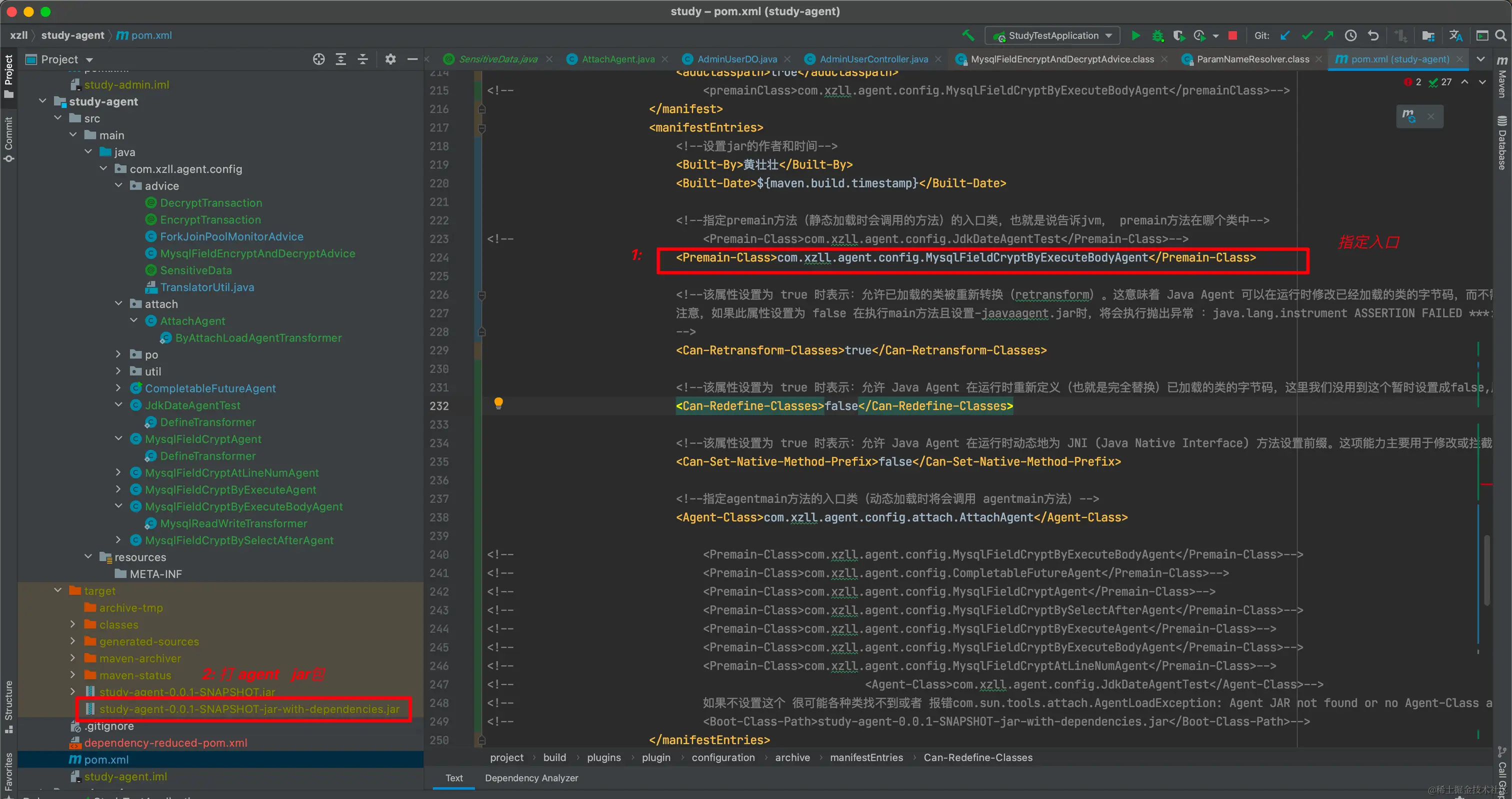The height and width of the screenshot is (799, 1512).
Task: Hide the Project tool window
Action: coord(412,59)
